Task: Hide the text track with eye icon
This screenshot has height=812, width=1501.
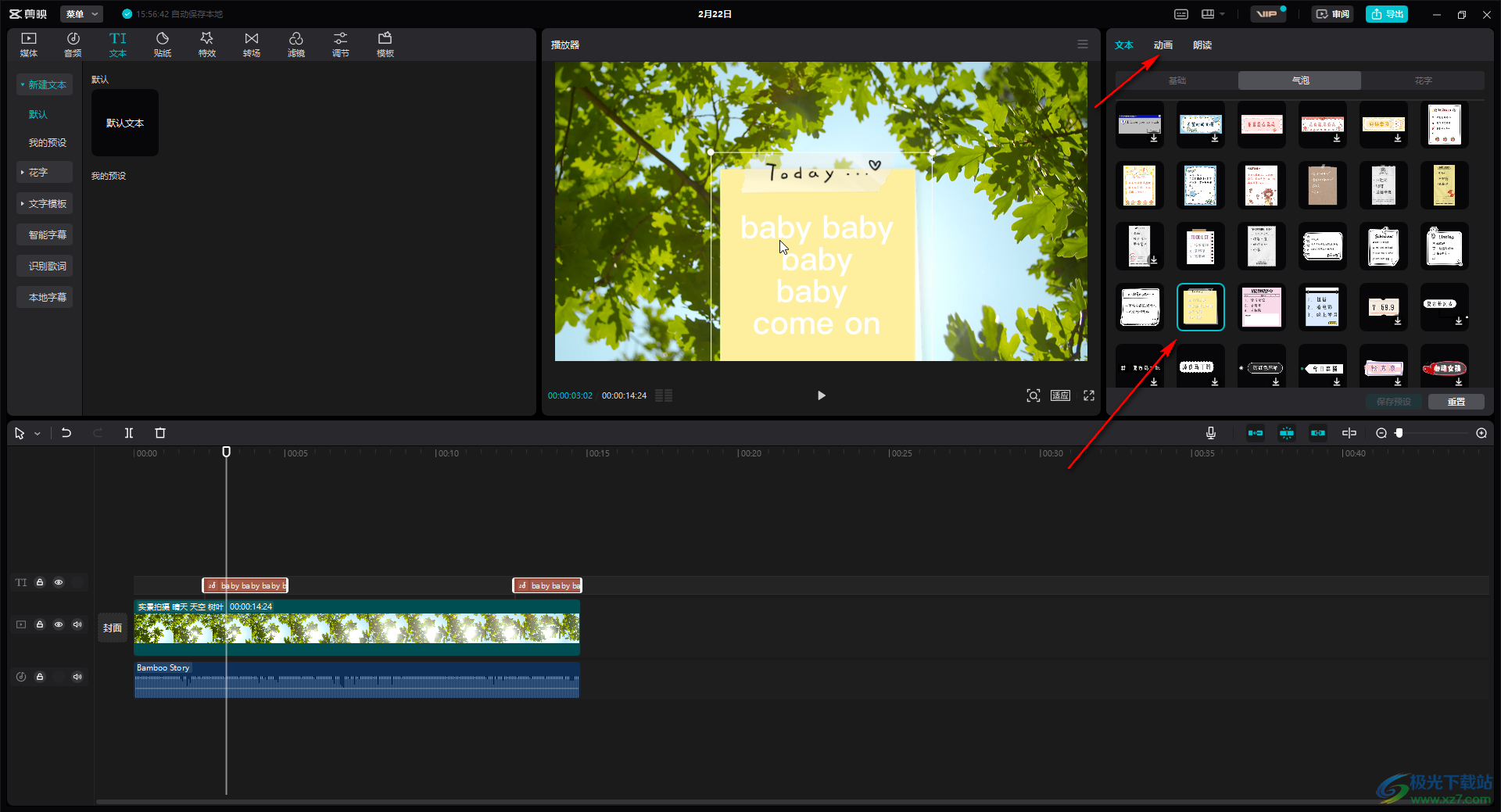Action: 59,582
